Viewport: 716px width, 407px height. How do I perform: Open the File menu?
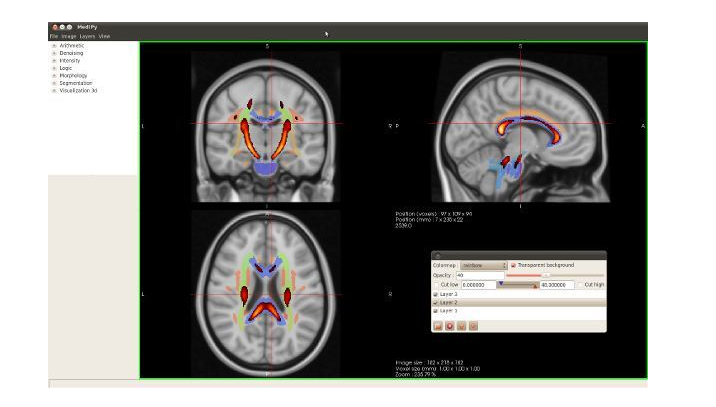click(x=54, y=36)
